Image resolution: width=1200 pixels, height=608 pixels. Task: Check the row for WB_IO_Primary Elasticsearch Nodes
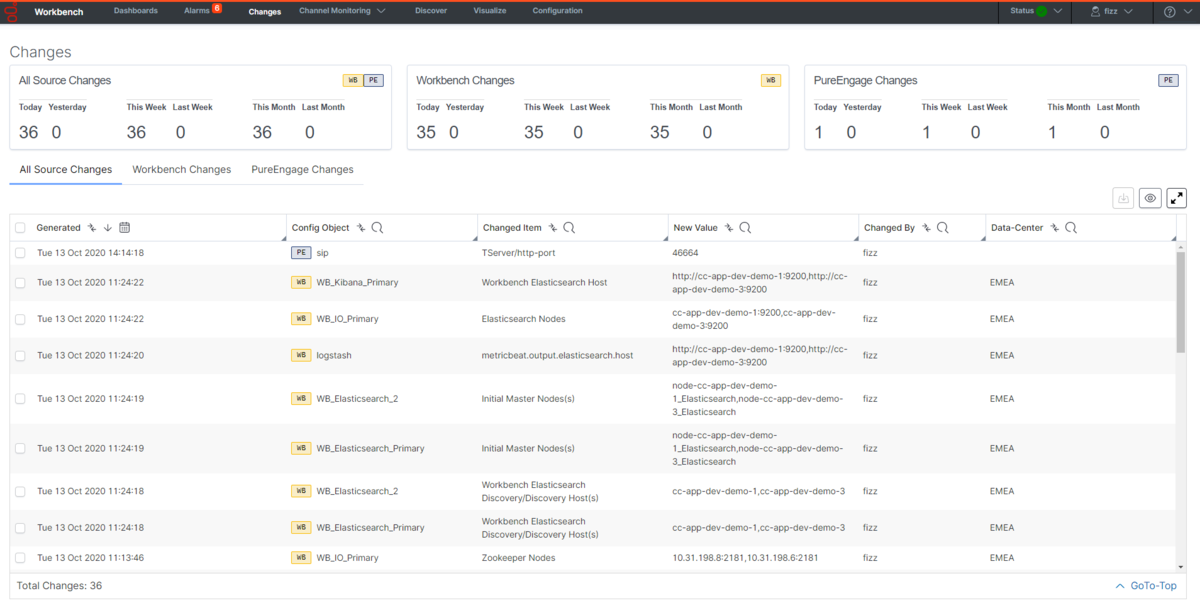21,319
